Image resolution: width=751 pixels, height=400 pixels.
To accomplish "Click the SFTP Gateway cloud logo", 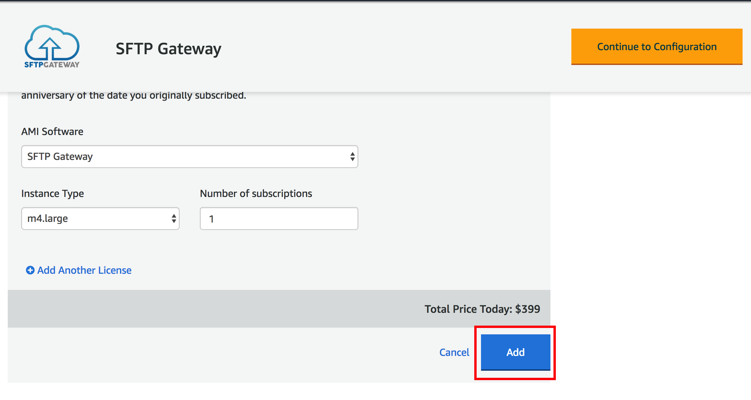I will point(52,46).
